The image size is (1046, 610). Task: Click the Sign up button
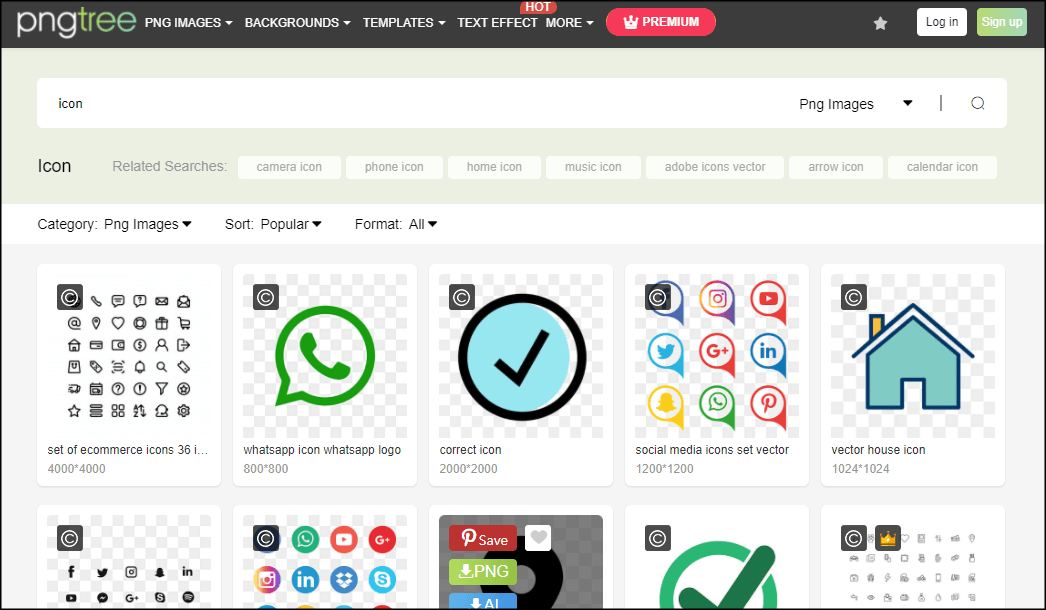click(x=1001, y=22)
